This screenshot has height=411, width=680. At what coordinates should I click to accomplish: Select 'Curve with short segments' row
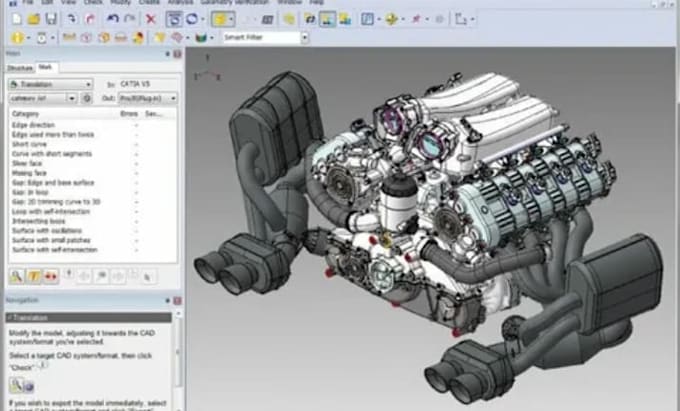point(92,153)
